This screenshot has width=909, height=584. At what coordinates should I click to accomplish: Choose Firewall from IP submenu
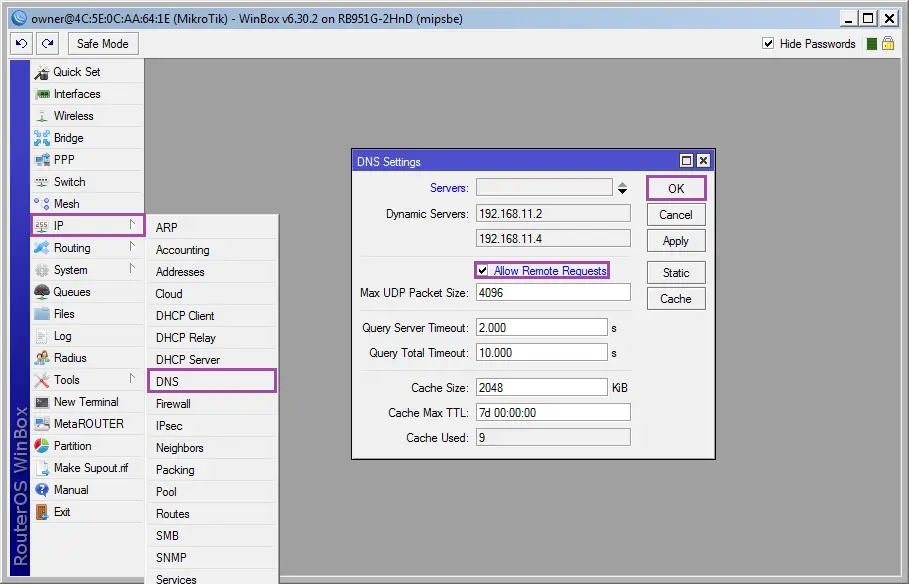212,404
